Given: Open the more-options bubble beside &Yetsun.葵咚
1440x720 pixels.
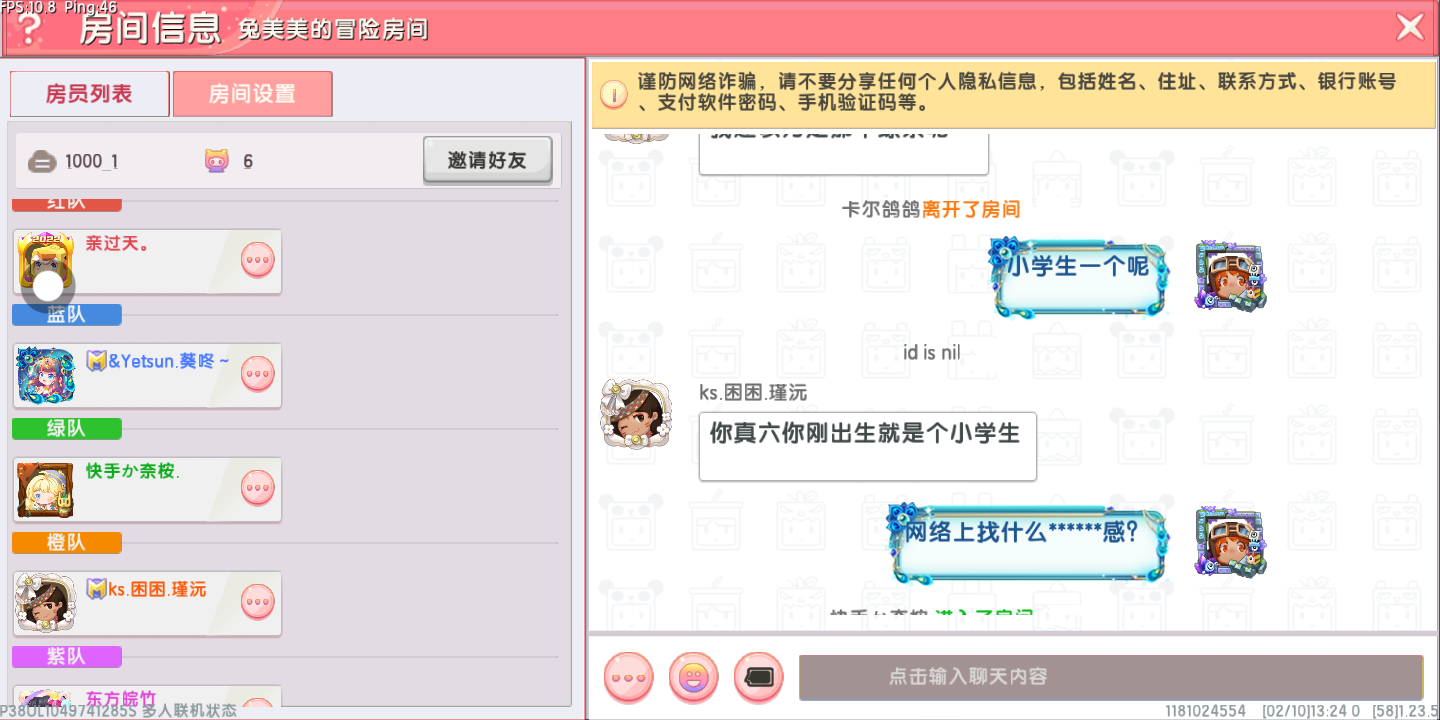Looking at the screenshot, I should click(258, 374).
